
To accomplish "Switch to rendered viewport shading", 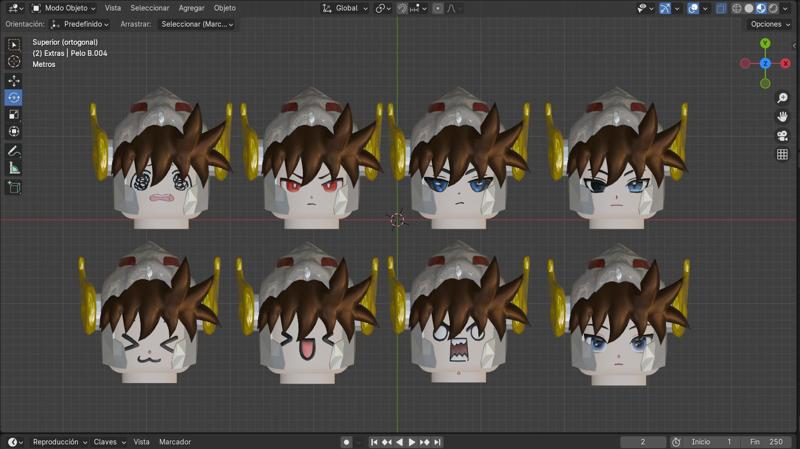I will pyautogui.click(x=773, y=8).
